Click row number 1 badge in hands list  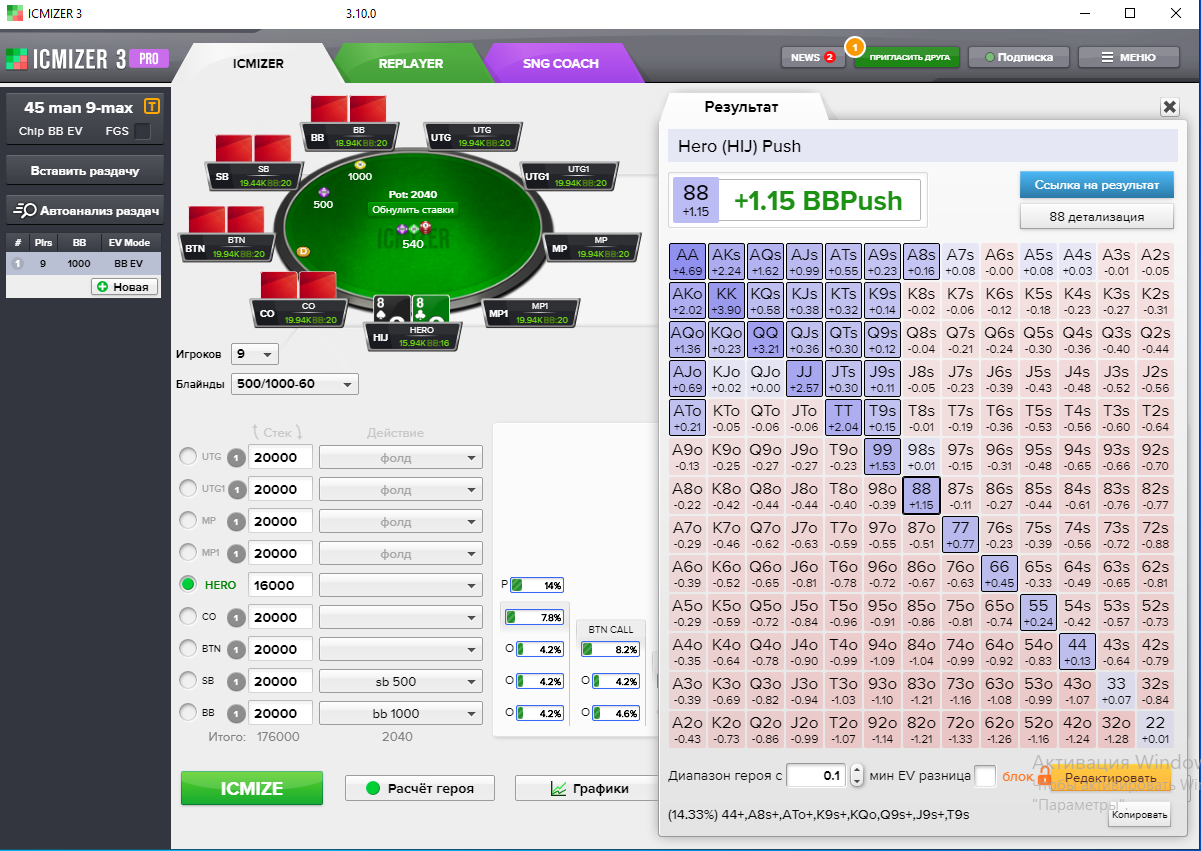(x=16, y=264)
